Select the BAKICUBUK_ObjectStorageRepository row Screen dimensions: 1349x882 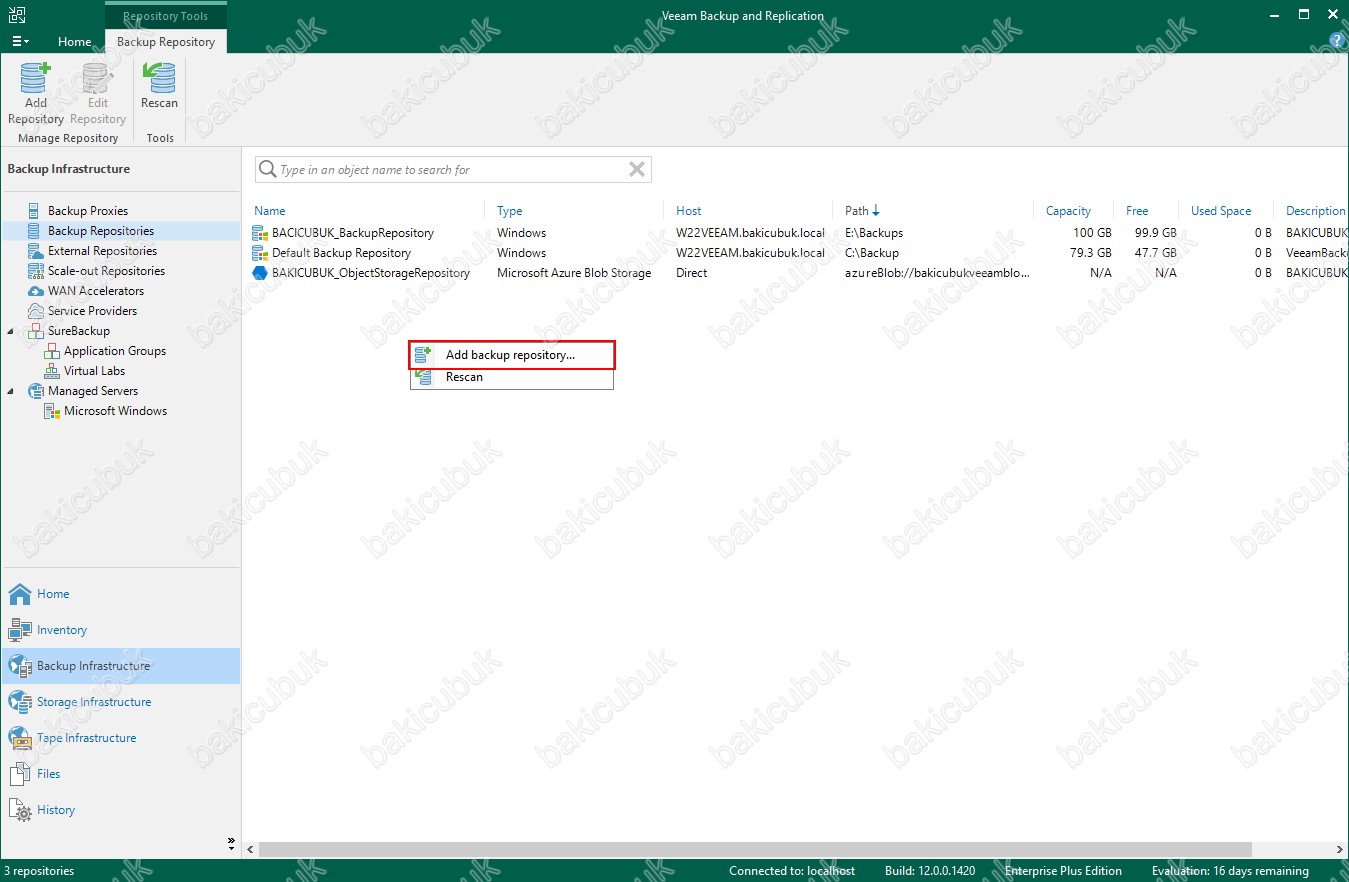[795, 273]
